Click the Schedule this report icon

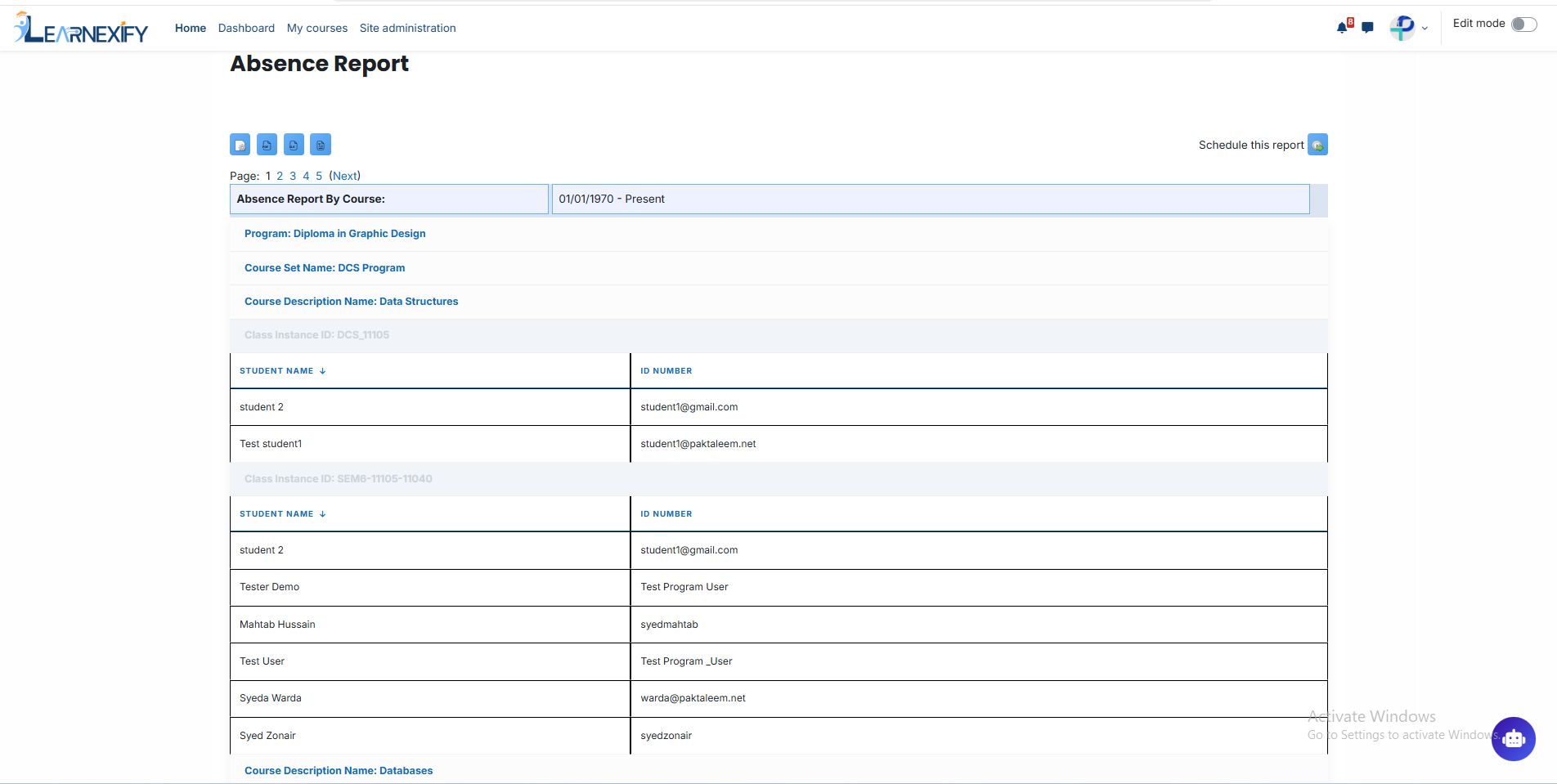[1317, 145]
